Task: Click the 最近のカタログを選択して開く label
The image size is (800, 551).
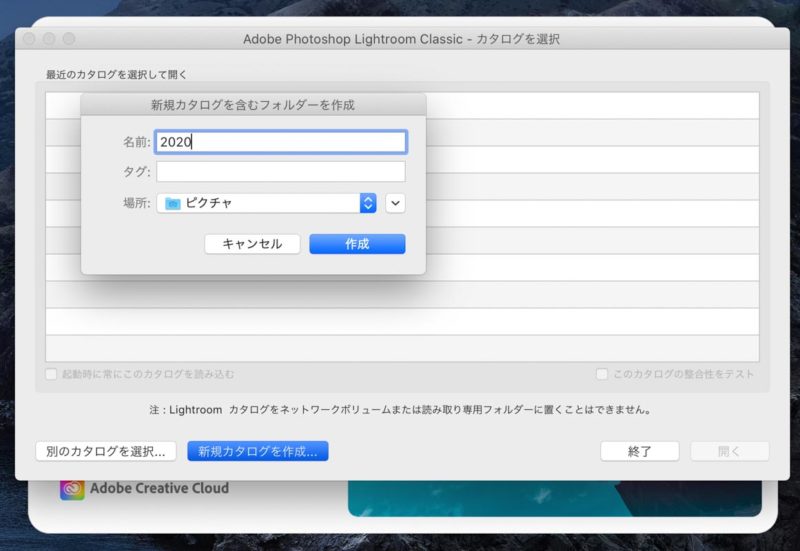Action: pyautogui.click(x=116, y=74)
